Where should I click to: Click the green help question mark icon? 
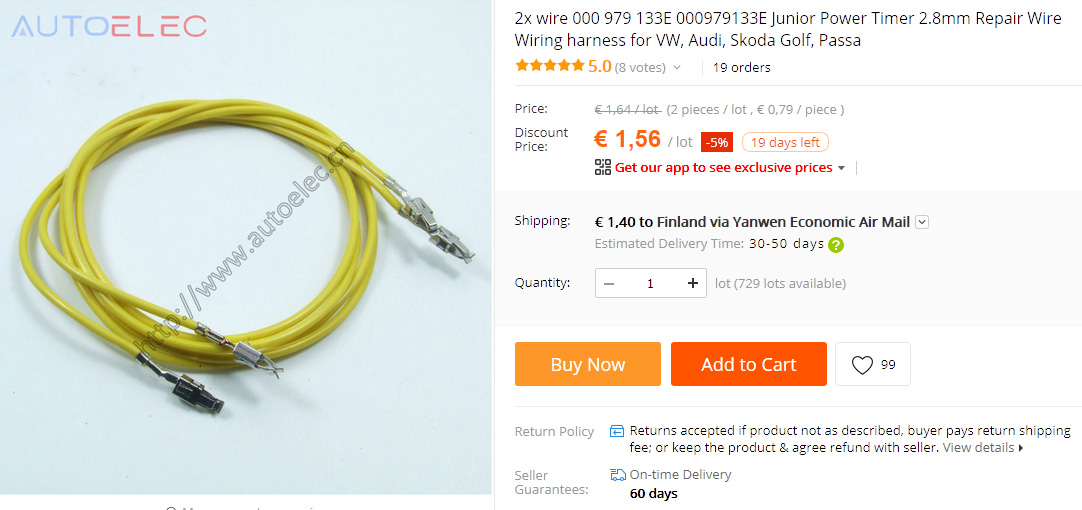836,244
